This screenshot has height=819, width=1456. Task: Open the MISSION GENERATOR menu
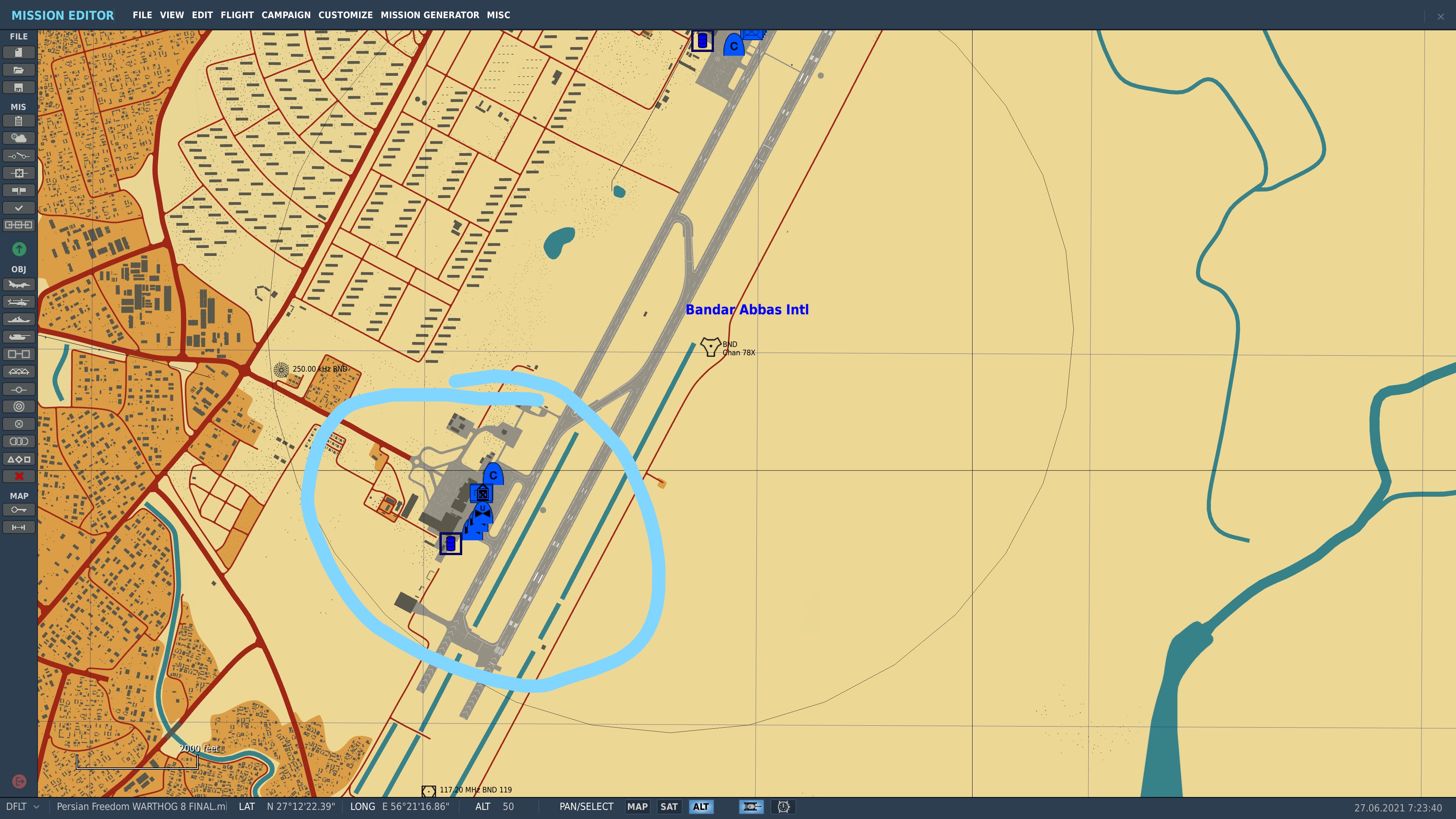pos(430,15)
